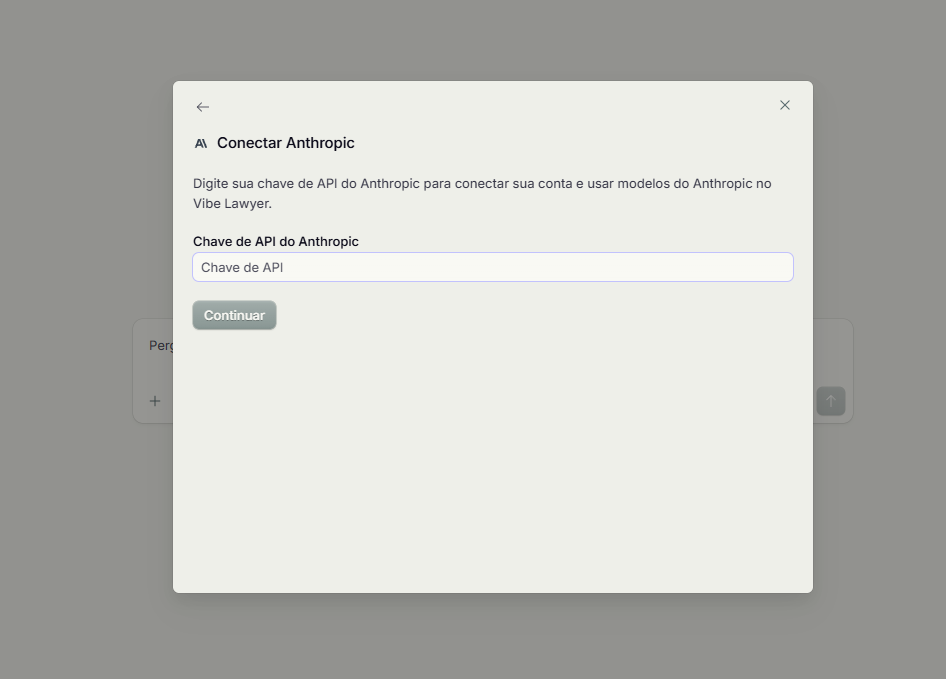Close the Conectar Anthropic dialog
946x679 pixels.
[x=784, y=105]
